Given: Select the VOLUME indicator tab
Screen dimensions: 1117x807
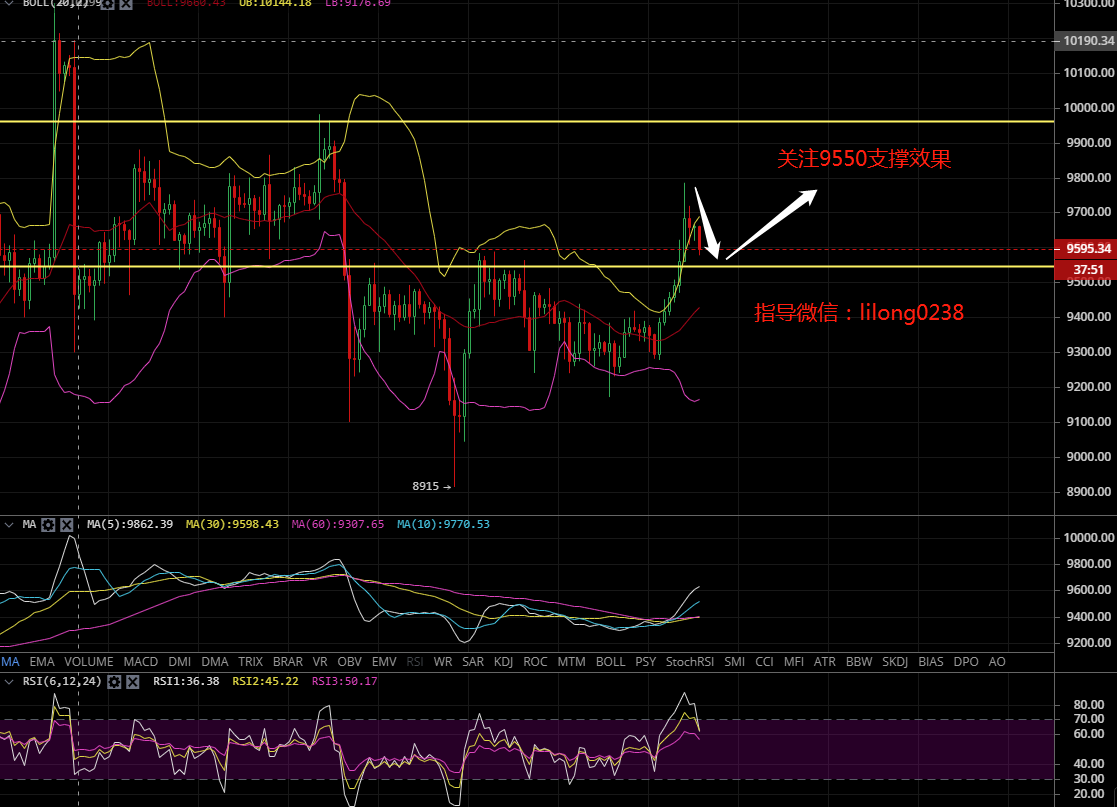Looking at the screenshot, I should click(89, 662).
